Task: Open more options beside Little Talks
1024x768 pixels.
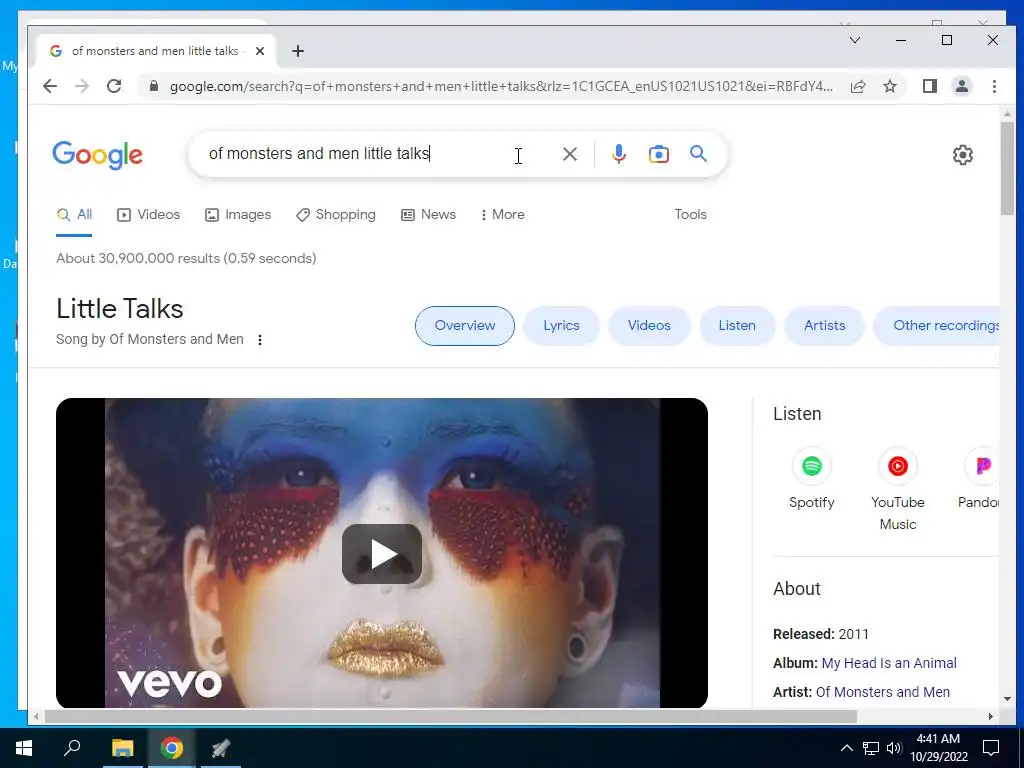Action: (260, 340)
